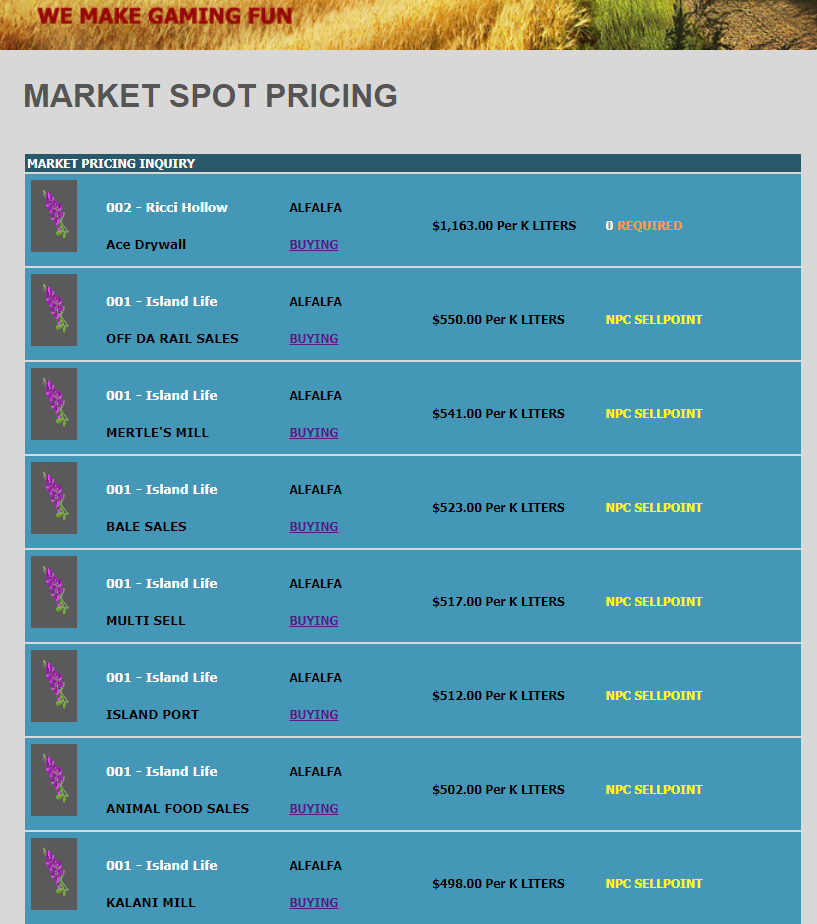Image resolution: width=817 pixels, height=924 pixels.
Task: Follow the BUYING link for MERTLE'S MILL
Action: [x=314, y=433]
